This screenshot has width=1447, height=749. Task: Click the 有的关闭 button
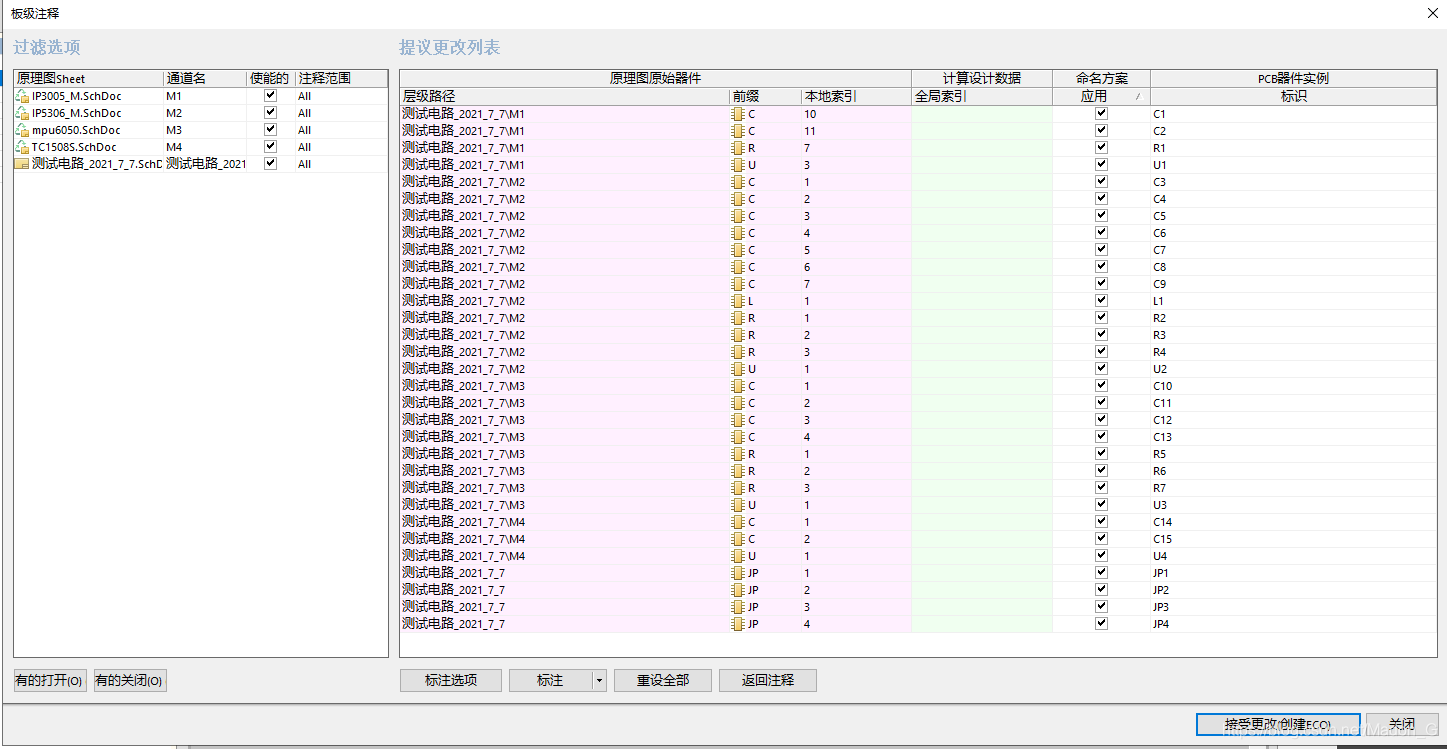click(x=130, y=681)
